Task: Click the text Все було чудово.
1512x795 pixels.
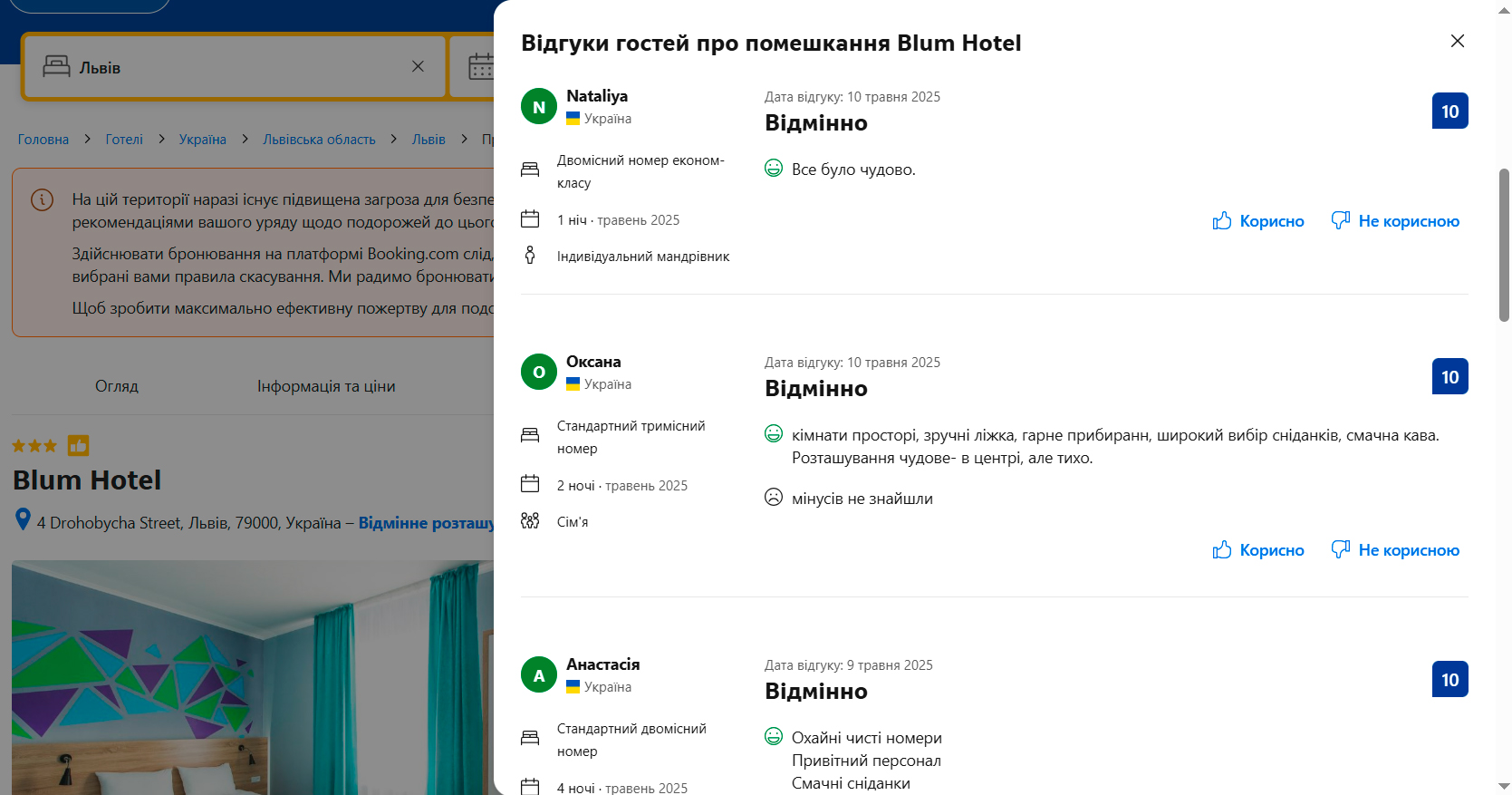Action: point(853,170)
